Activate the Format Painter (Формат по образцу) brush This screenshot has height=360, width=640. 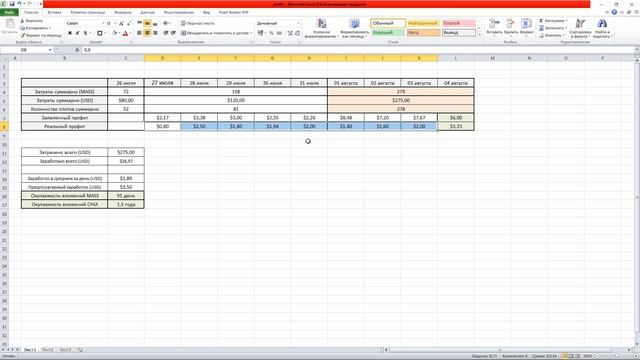click(x=41, y=36)
